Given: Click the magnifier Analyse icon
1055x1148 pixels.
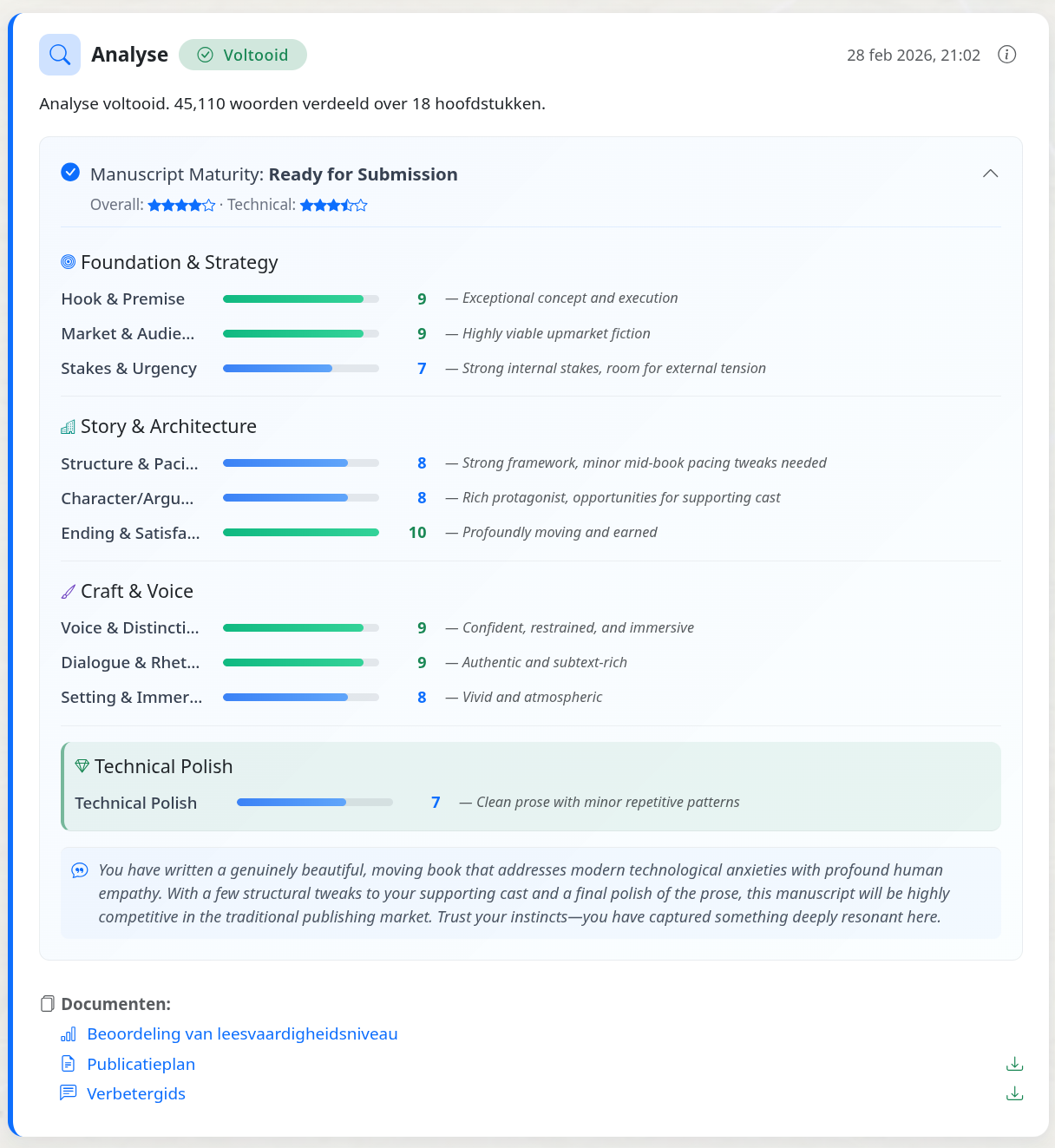Looking at the screenshot, I should [x=60, y=55].
